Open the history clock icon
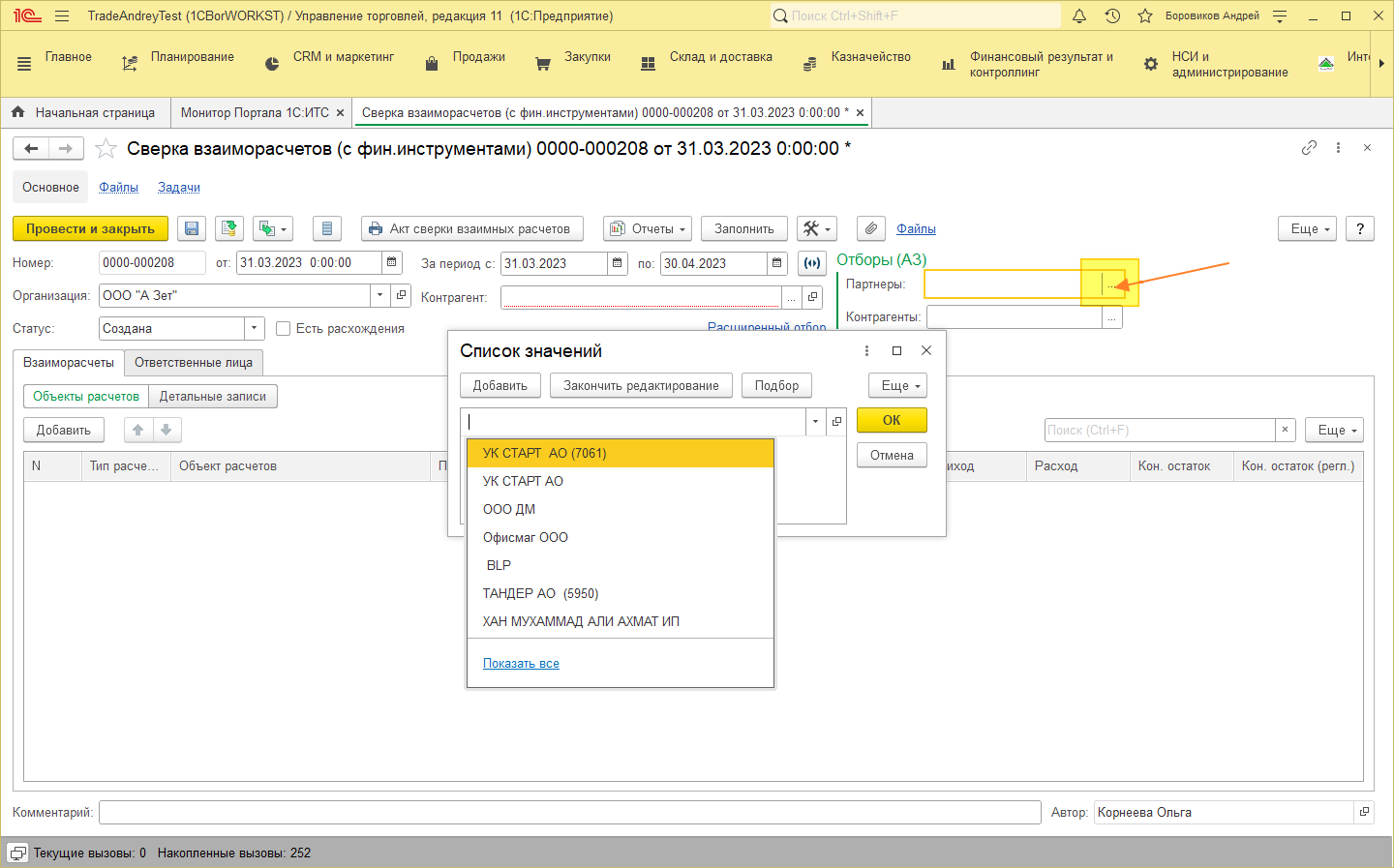The height and width of the screenshot is (868, 1394). (x=1112, y=15)
